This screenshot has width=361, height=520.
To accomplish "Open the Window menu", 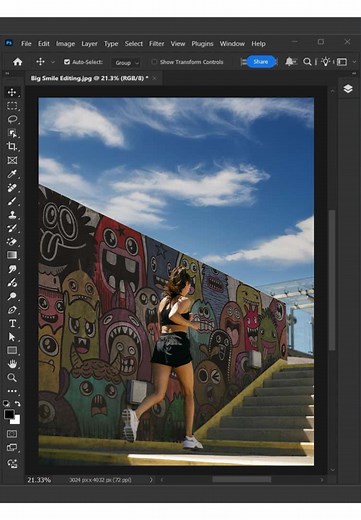I will click(x=232, y=44).
